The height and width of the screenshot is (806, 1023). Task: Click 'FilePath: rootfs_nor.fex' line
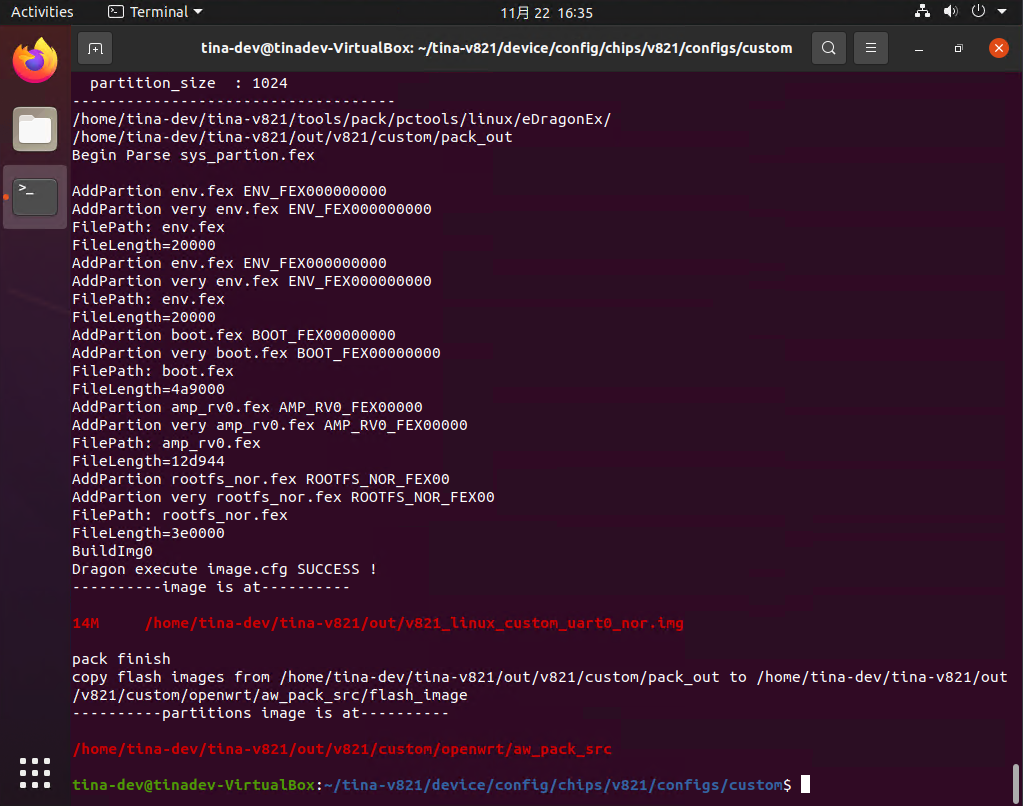[180, 516]
